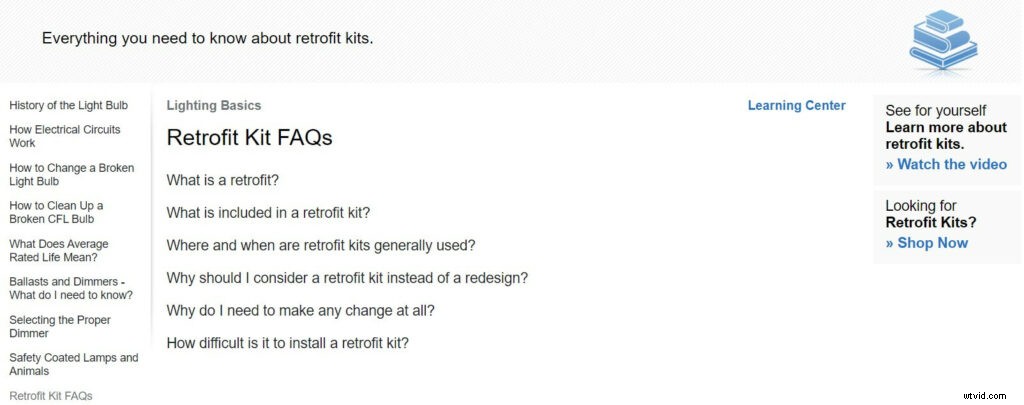The height and width of the screenshot is (405, 1024).
Task: Expand the question What is a retrofit
Action: 222,180
